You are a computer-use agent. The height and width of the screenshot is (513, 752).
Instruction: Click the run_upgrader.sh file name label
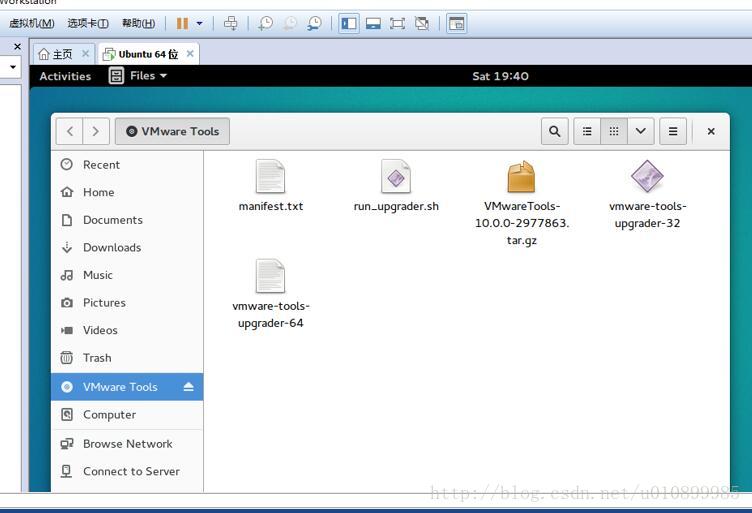coord(396,207)
